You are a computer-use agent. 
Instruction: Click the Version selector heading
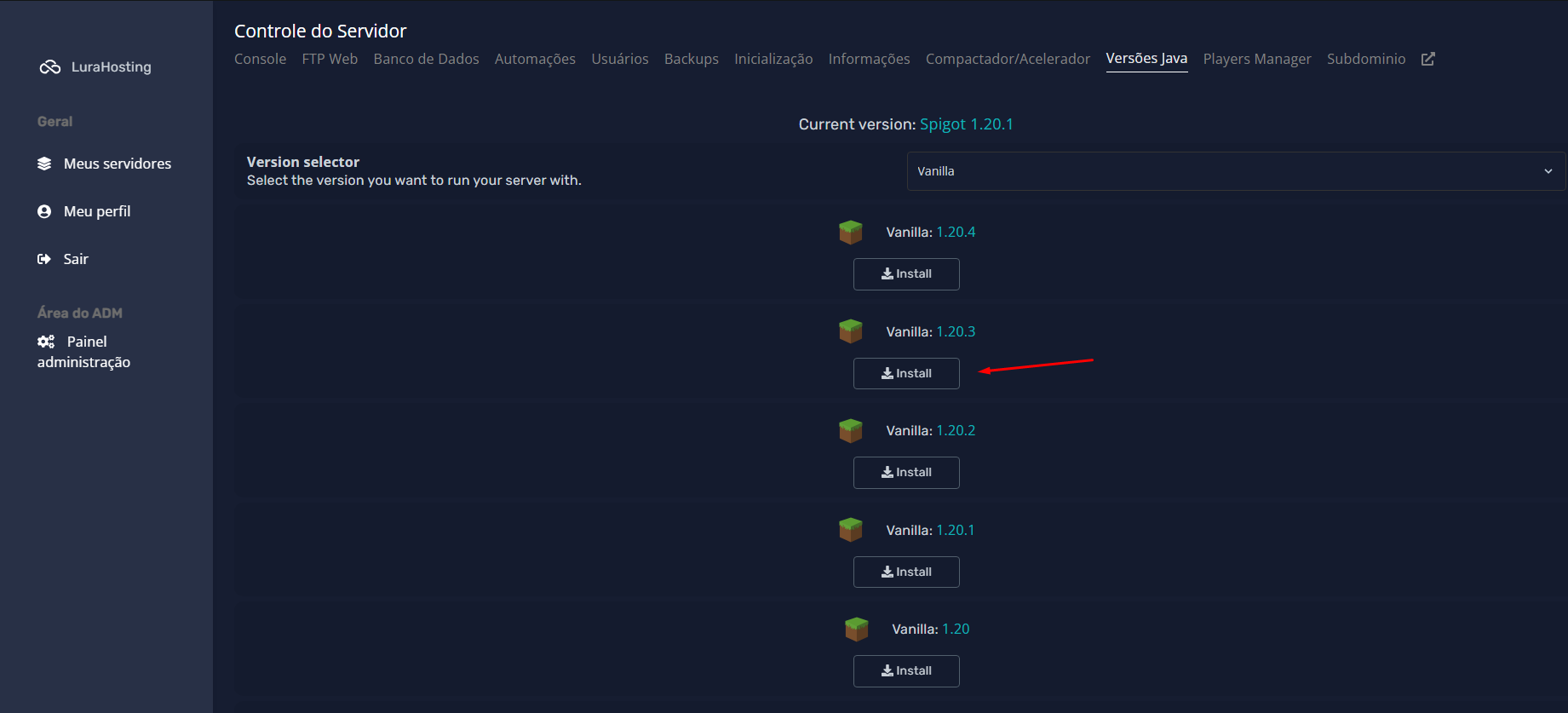[x=303, y=162]
